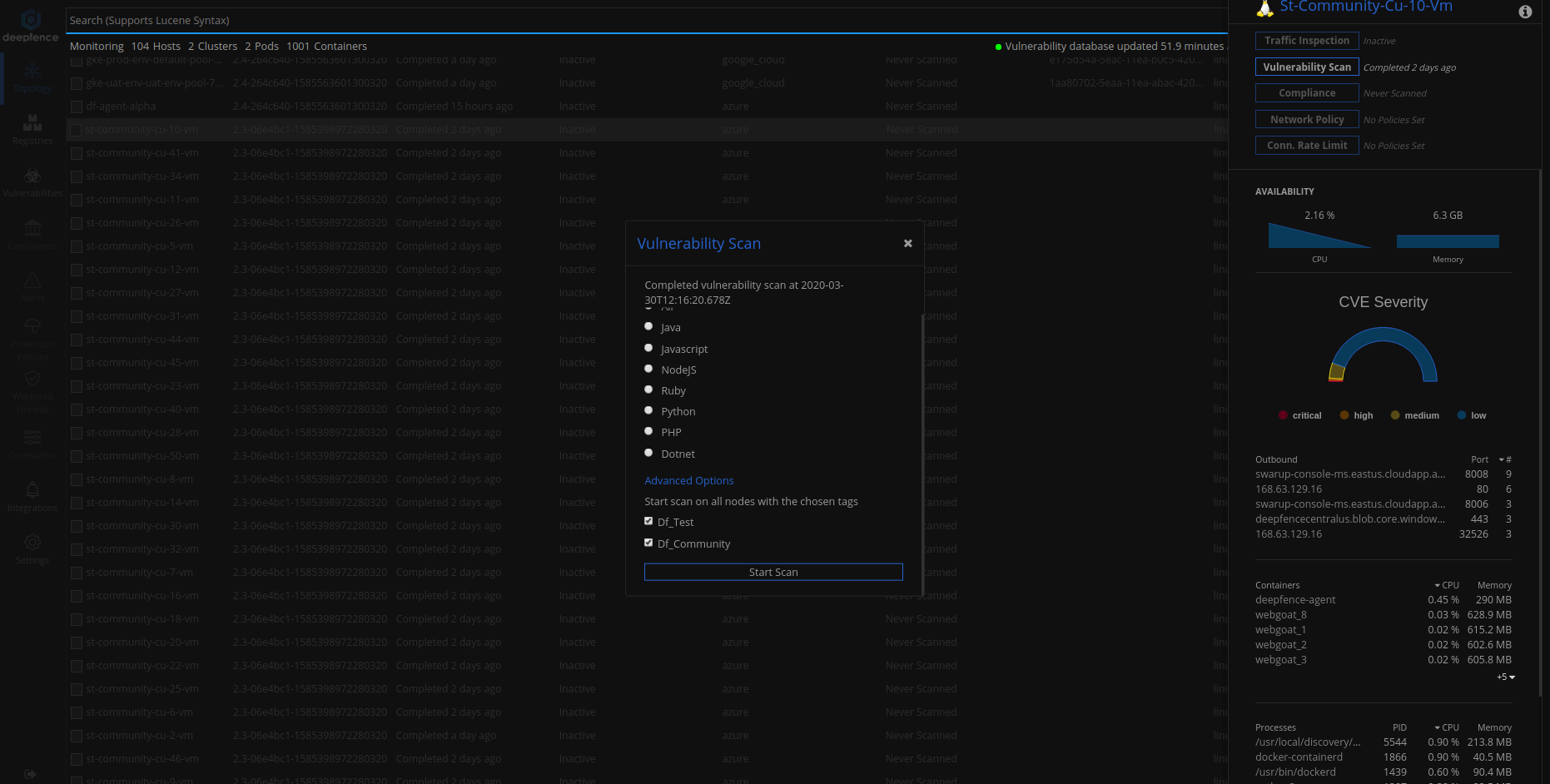The width and height of the screenshot is (1550, 784).
Task: Open the docker-containerd process entry
Action: pos(1299,757)
